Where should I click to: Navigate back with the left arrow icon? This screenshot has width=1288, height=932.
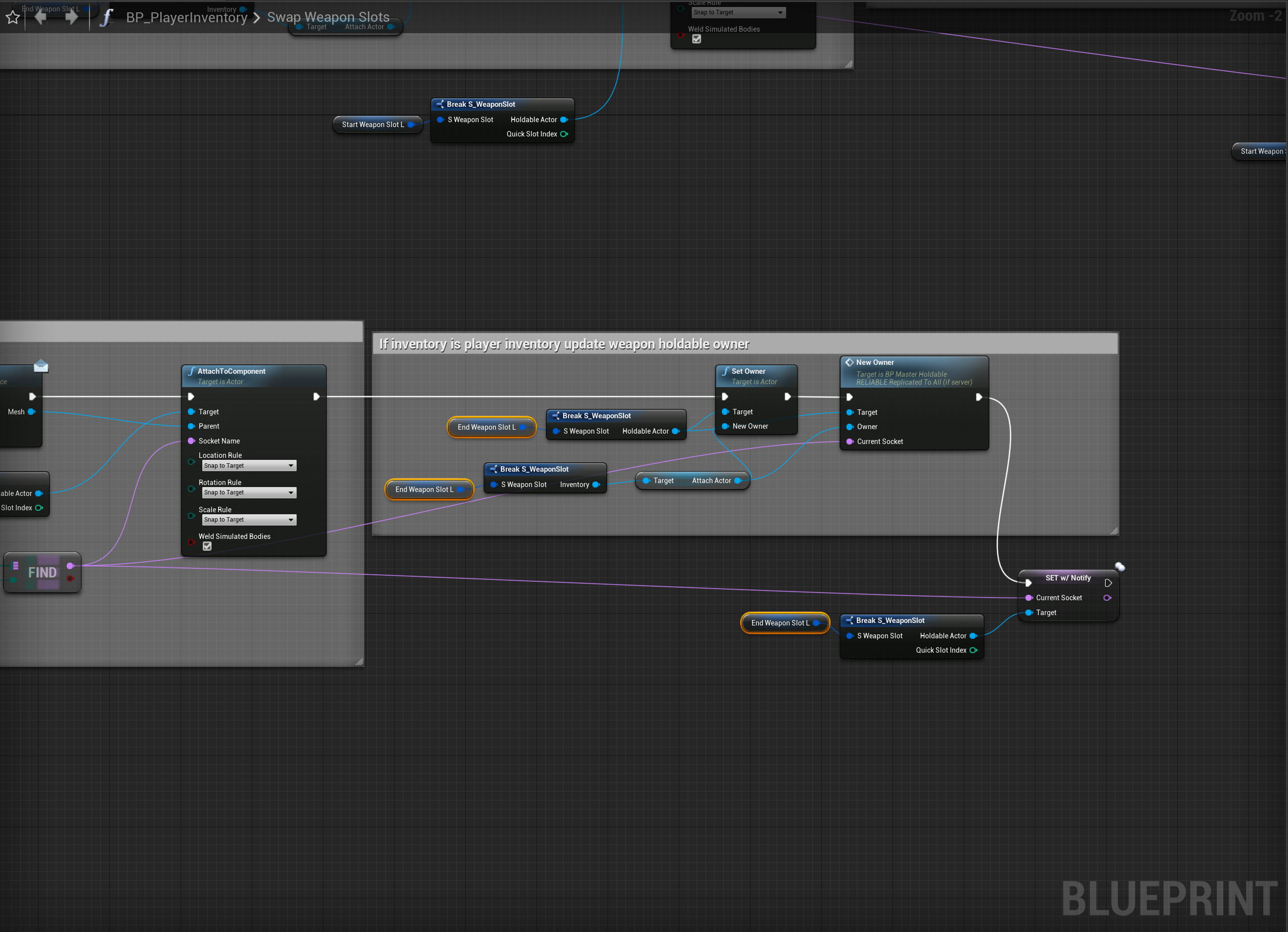[41, 17]
